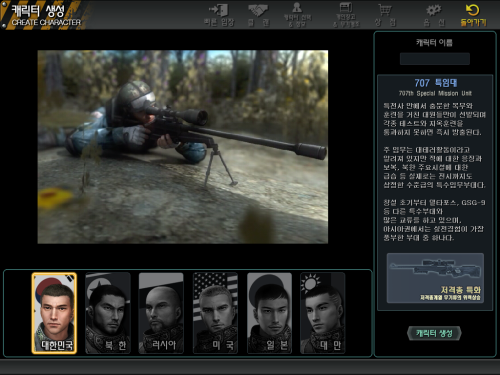Image resolution: width=500 pixels, height=375 pixels.
Task: Click the yellow go back arrow
Action: [473, 10]
